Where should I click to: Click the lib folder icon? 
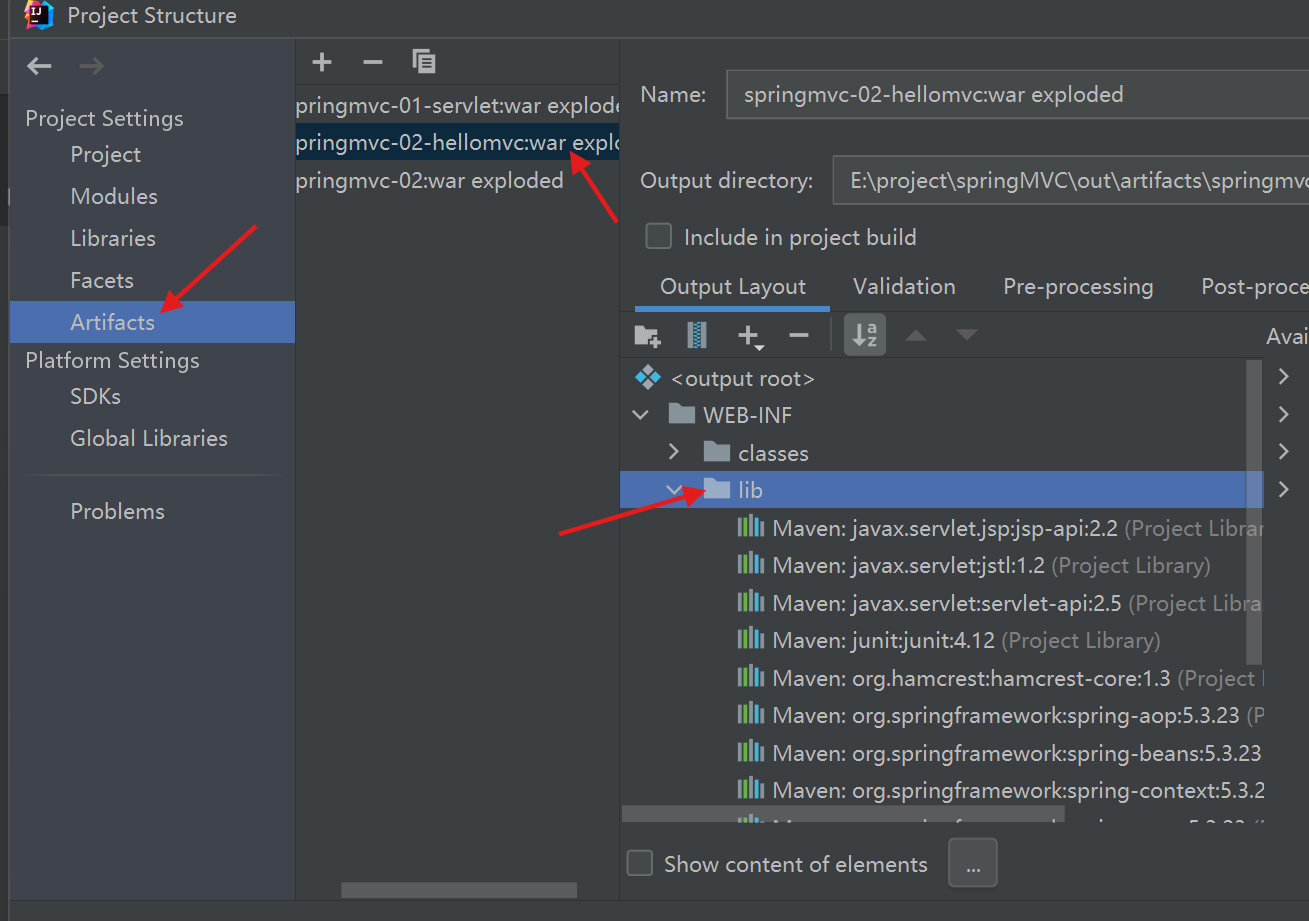point(716,489)
